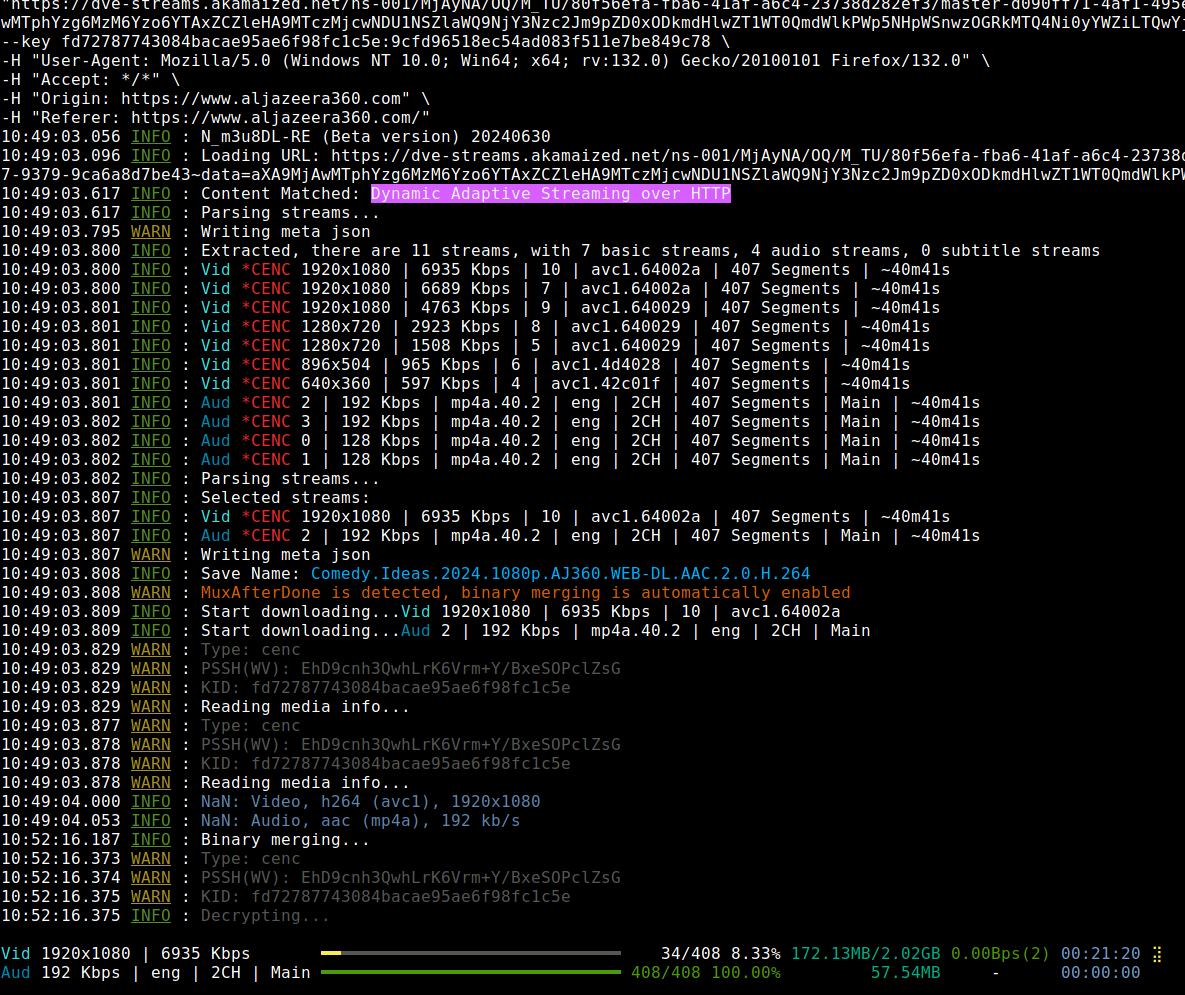Click the '896x504' resolution text
The width and height of the screenshot is (1185, 995).
point(336,364)
